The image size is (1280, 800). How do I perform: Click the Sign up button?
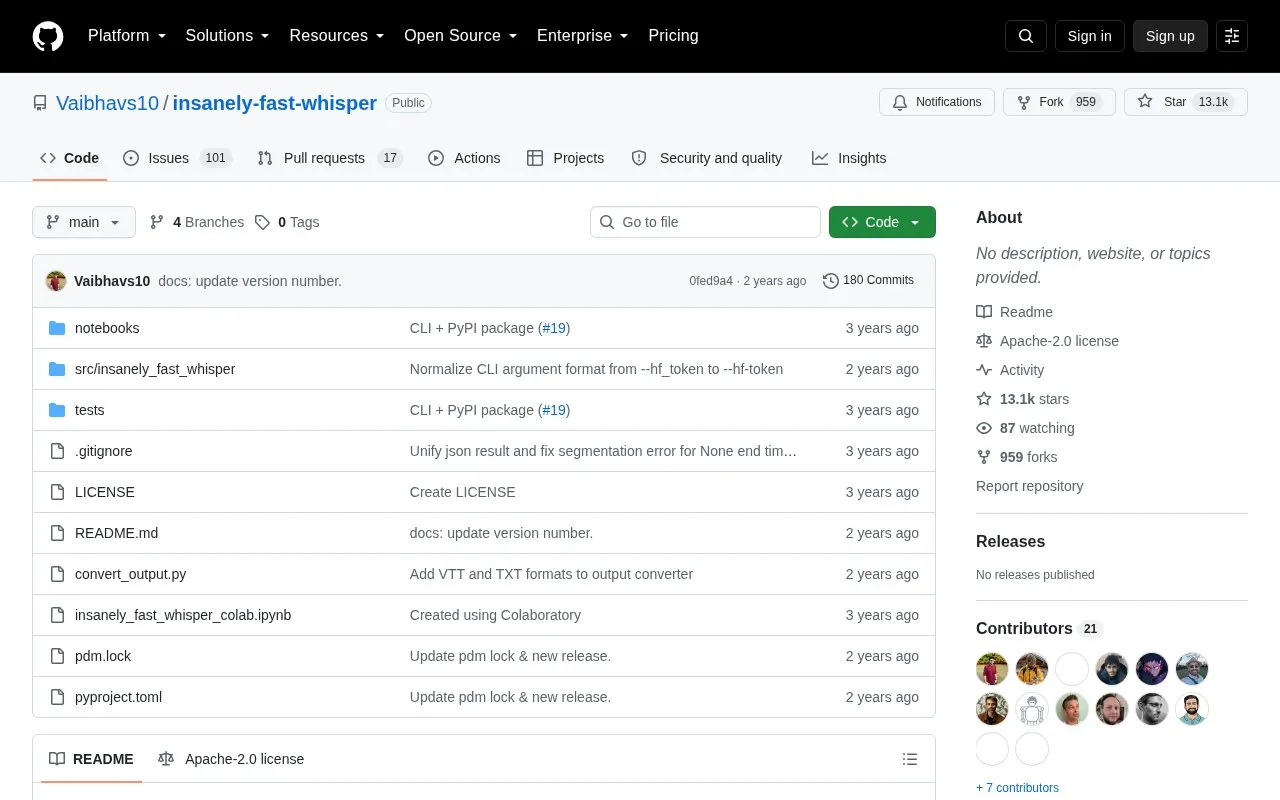coord(1170,36)
